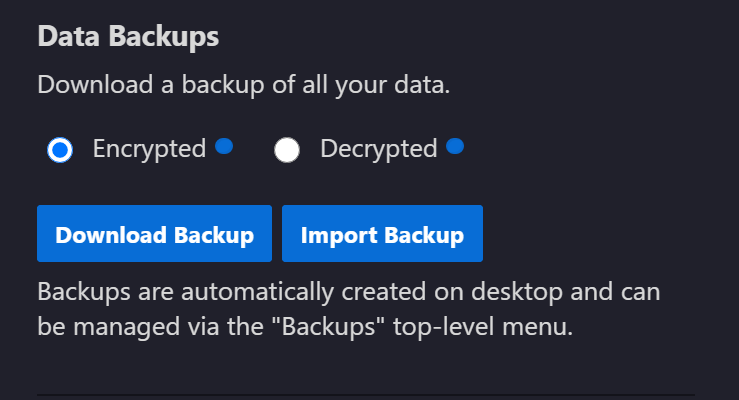Viewport: 739px width, 400px height.
Task: Select the Decrypted radio button
Action: click(287, 150)
